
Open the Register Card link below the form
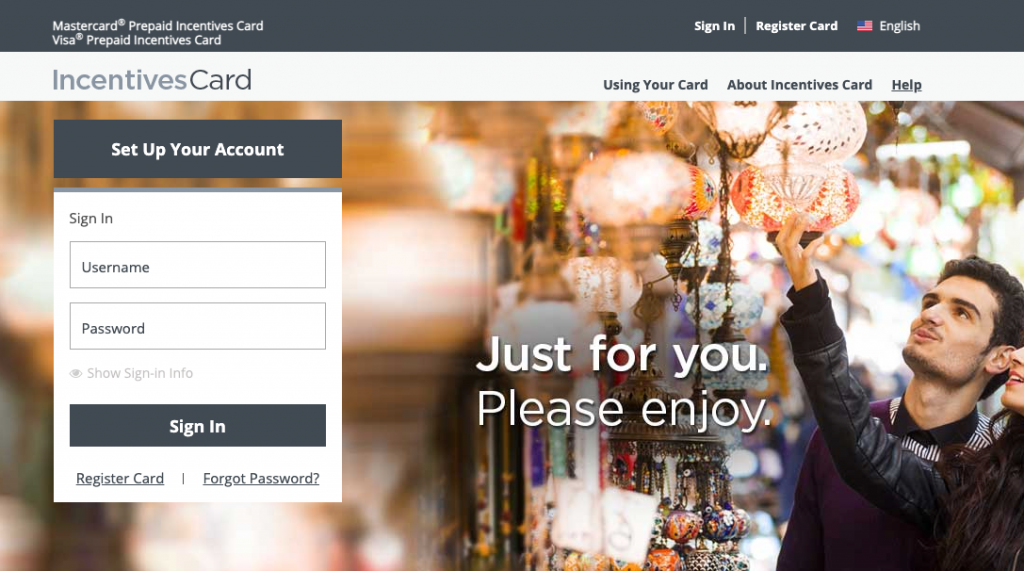coord(120,478)
